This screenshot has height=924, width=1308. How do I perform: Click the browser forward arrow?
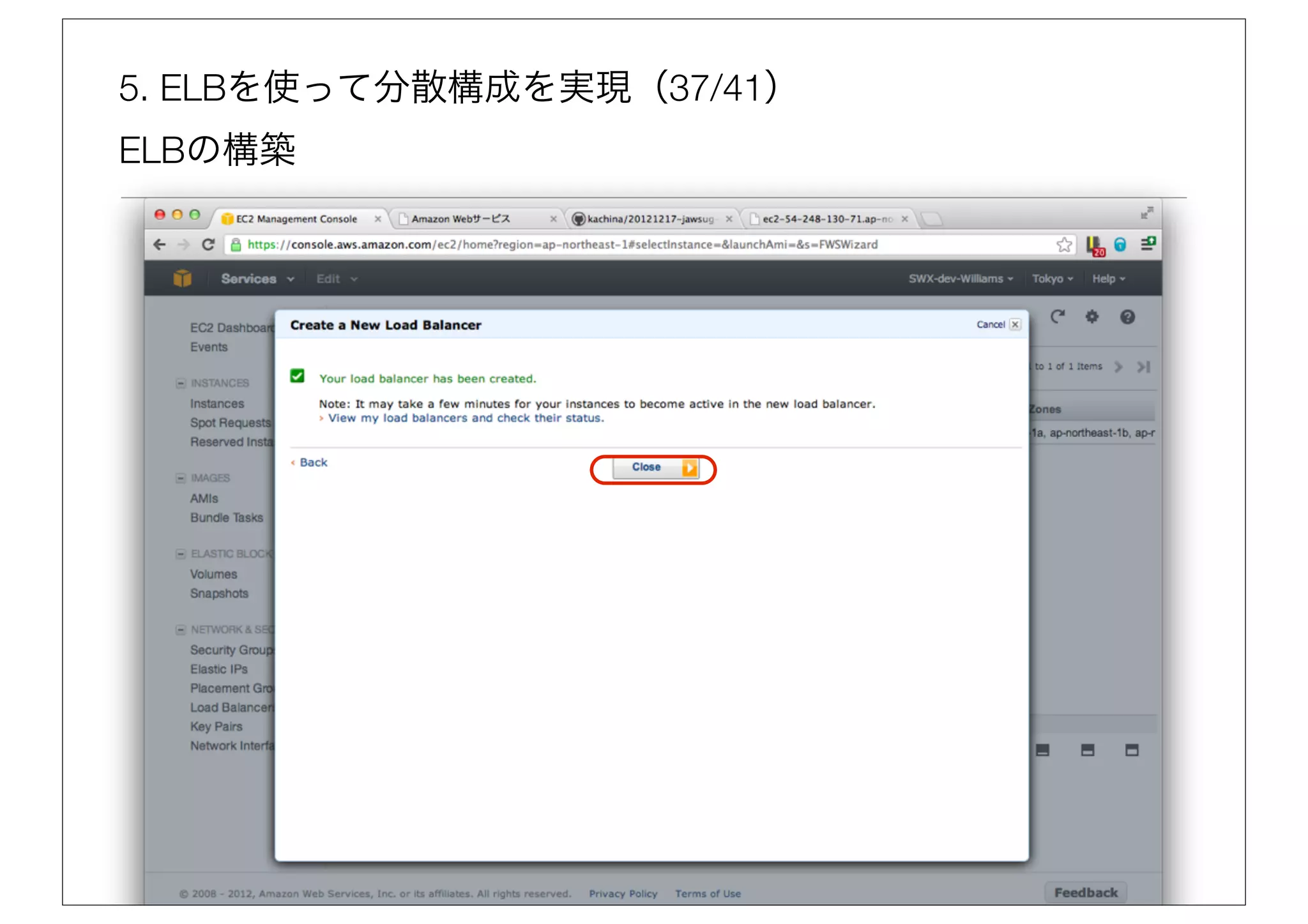tap(184, 245)
